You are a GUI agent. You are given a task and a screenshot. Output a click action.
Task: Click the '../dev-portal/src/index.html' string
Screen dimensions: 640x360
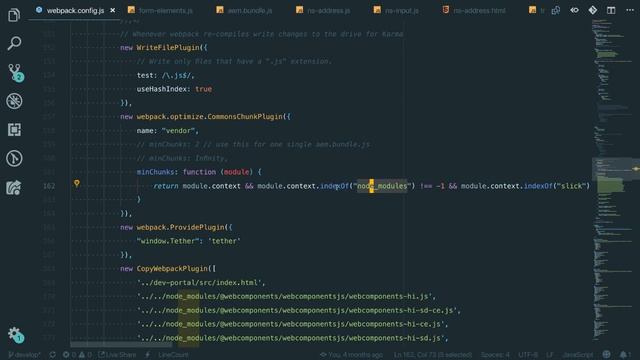coord(199,282)
